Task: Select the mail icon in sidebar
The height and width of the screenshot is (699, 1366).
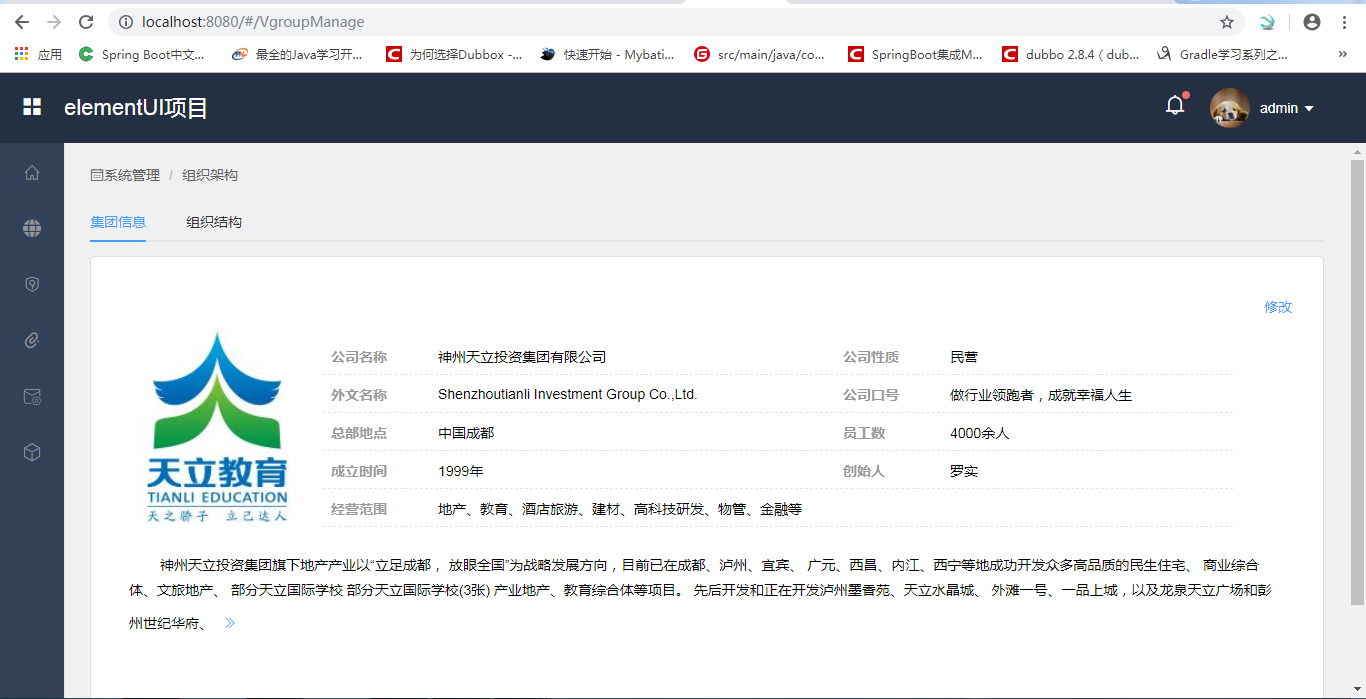Action: [x=32, y=397]
